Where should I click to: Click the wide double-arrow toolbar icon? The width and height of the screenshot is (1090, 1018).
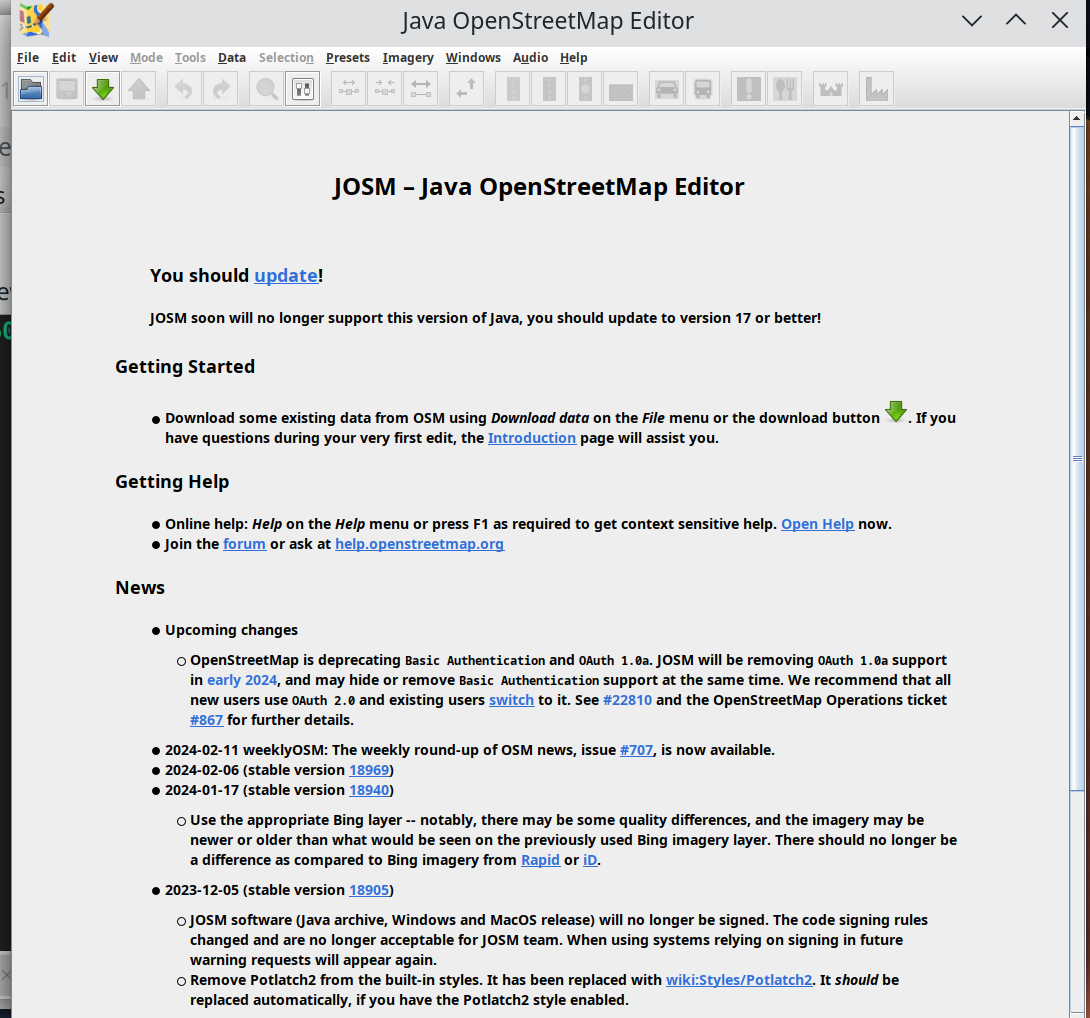pyautogui.click(x=421, y=89)
